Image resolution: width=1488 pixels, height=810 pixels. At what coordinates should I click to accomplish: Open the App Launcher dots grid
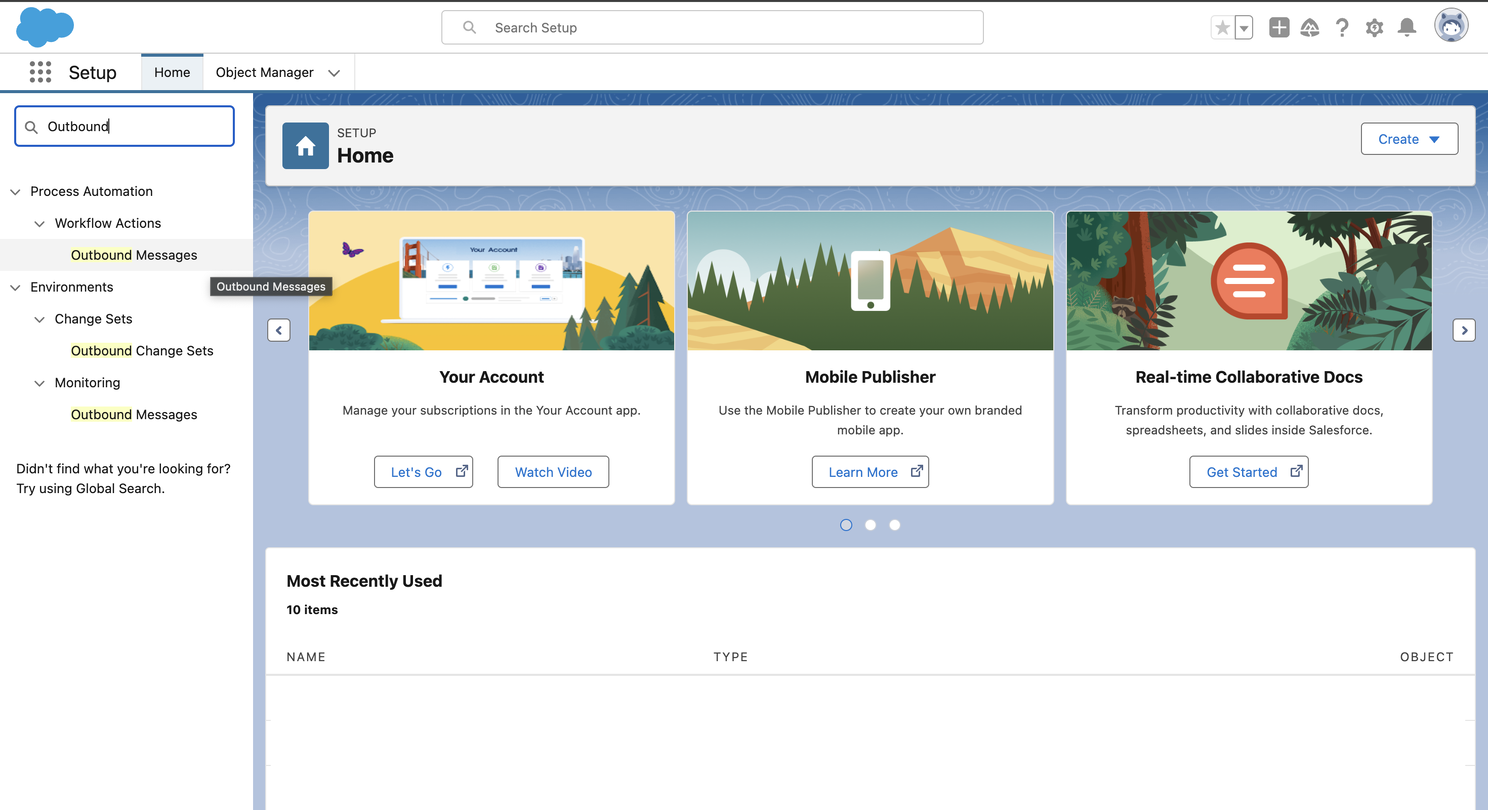point(40,72)
